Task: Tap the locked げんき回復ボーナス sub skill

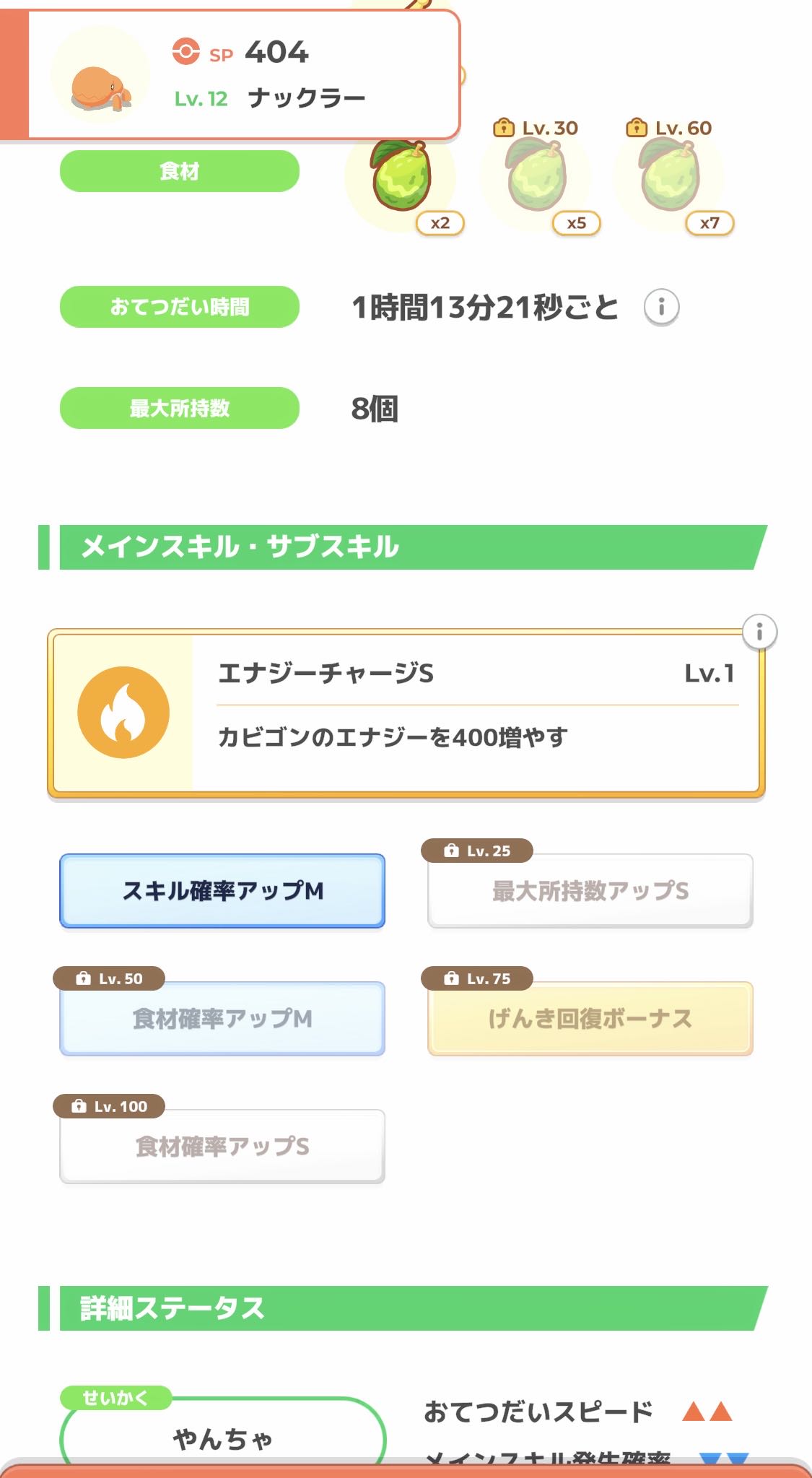Action: pos(590,1019)
